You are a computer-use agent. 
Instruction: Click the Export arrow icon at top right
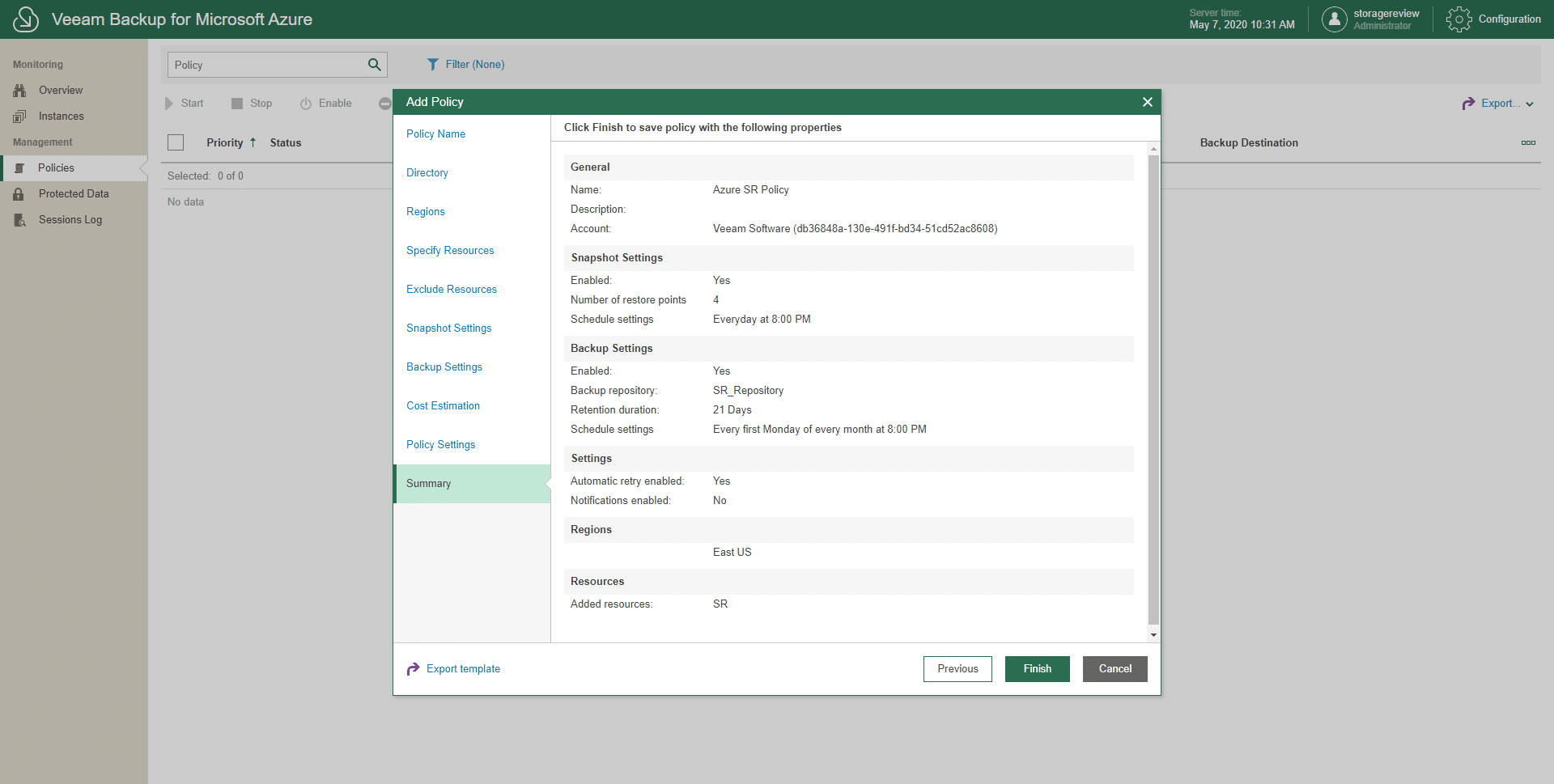(1468, 104)
